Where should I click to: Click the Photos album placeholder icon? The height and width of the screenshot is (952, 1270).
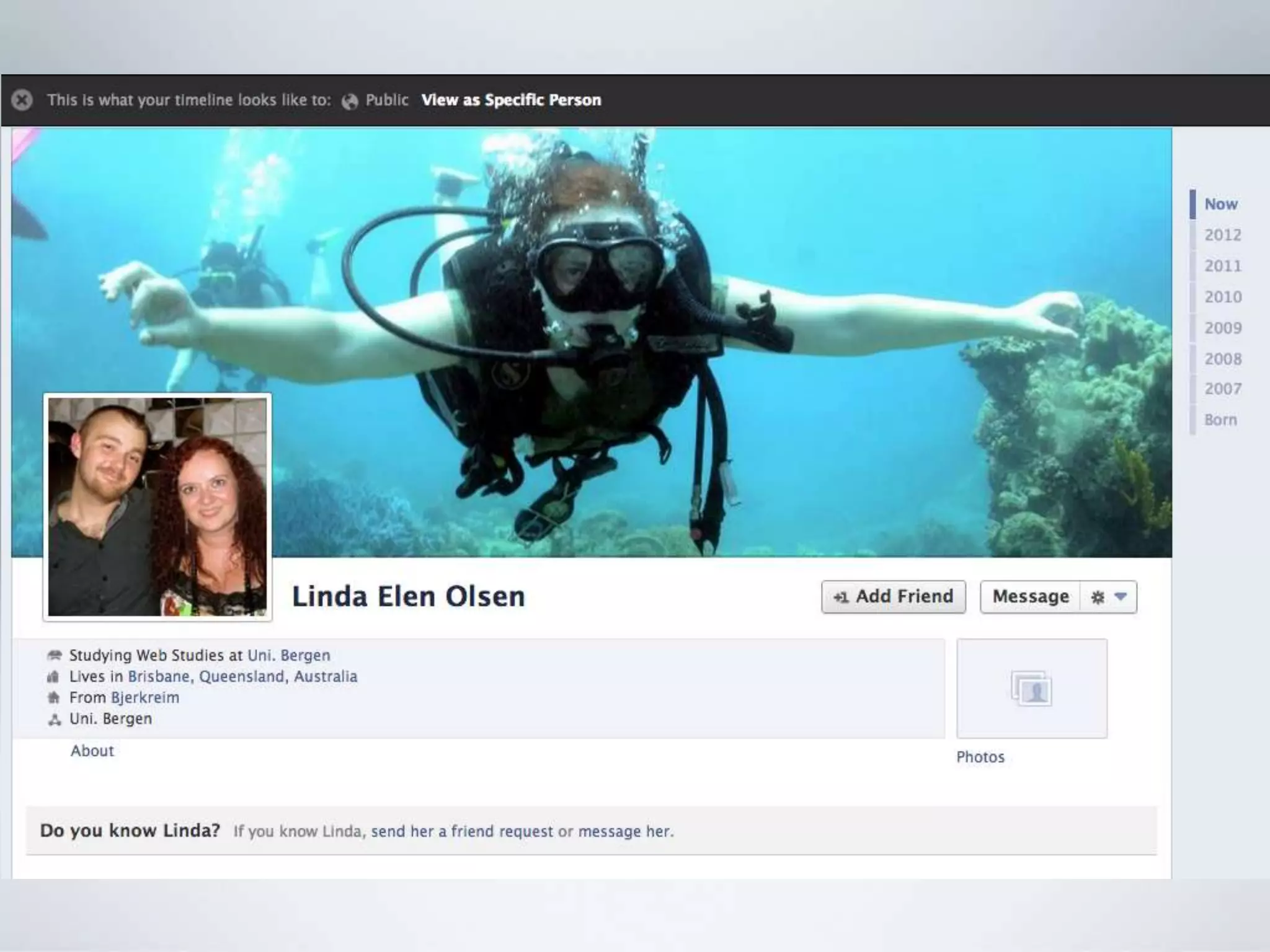pyautogui.click(x=1031, y=689)
